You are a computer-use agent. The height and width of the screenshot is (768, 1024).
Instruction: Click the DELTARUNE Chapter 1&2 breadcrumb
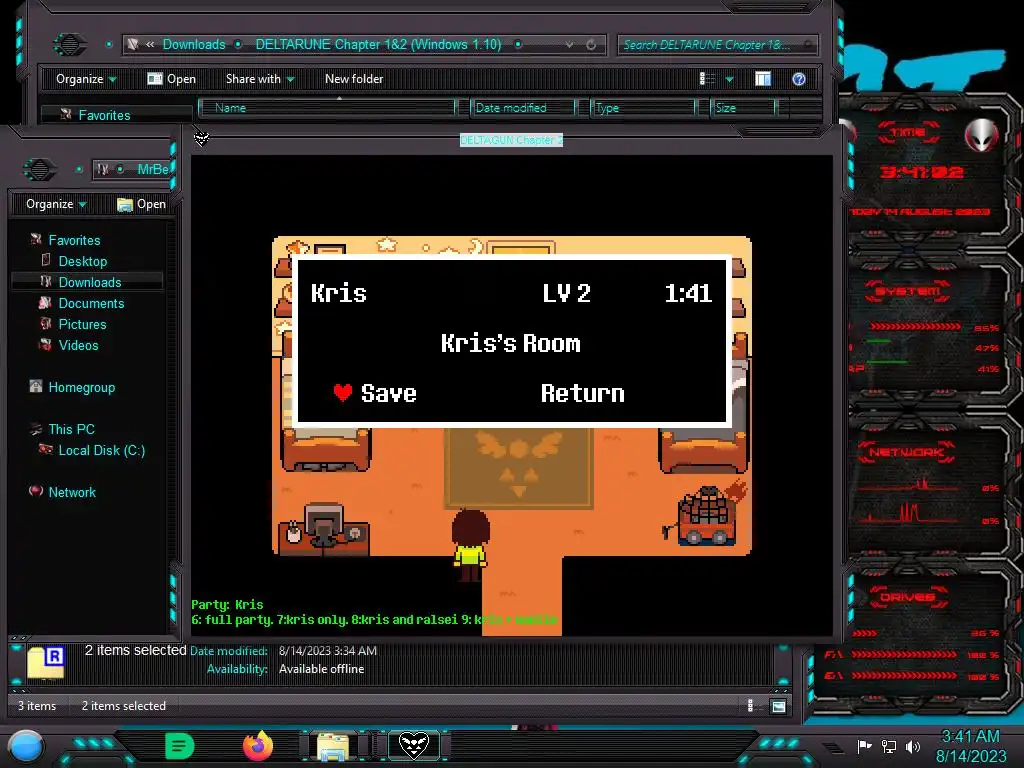pyautogui.click(x=378, y=44)
